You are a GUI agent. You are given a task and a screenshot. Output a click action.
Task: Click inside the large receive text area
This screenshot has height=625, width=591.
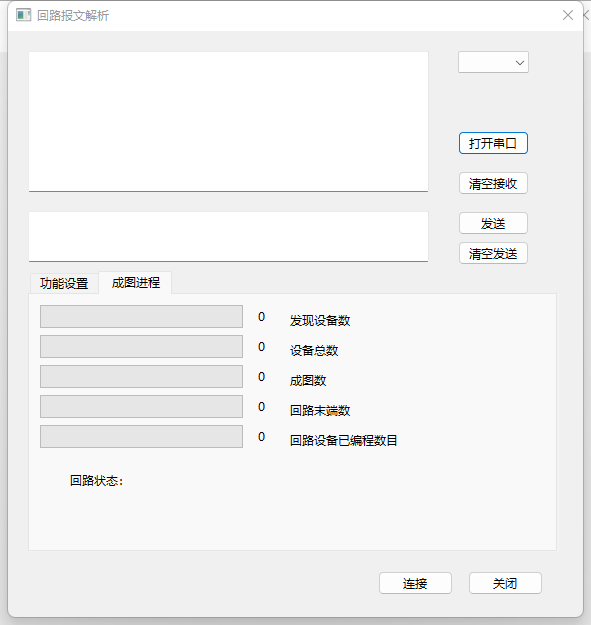[x=228, y=122]
